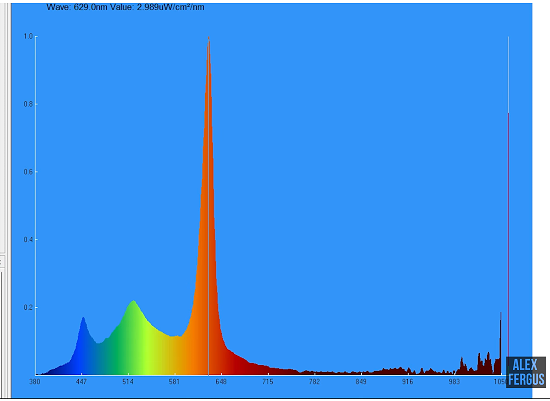Click the green peak near 514nm
This screenshot has height=401, width=550.
(133, 302)
